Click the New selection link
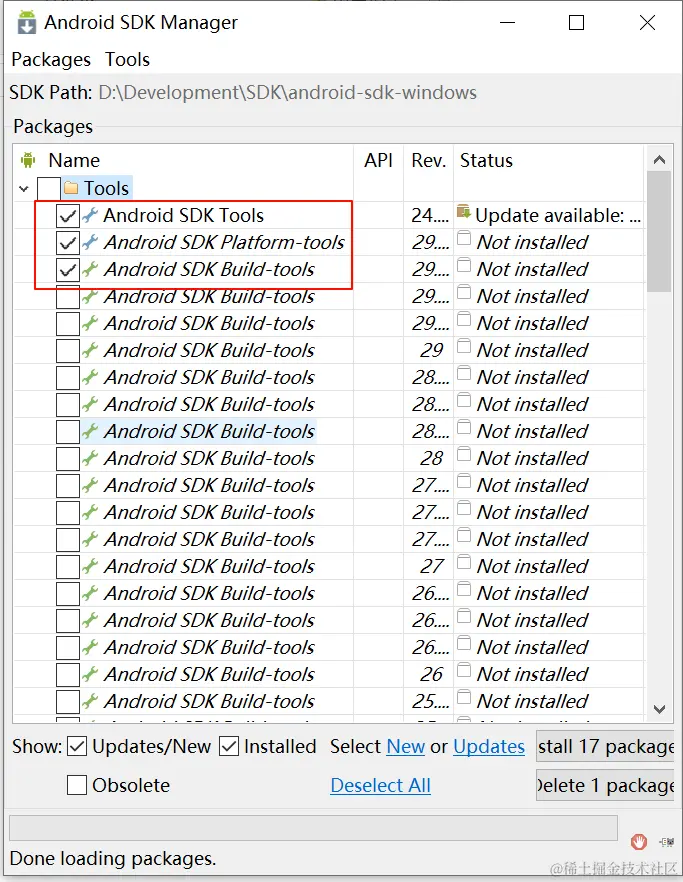683x882 pixels. (406, 746)
